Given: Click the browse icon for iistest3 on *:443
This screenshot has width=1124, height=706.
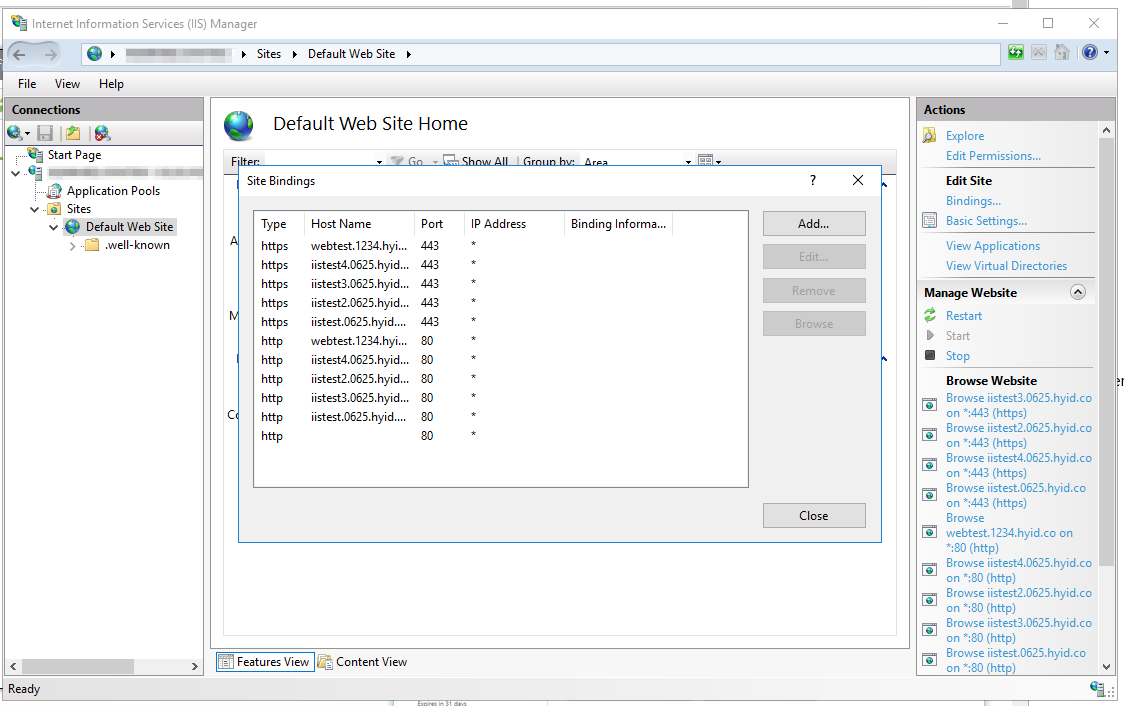Looking at the screenshot, I should (x=930, y=405).
